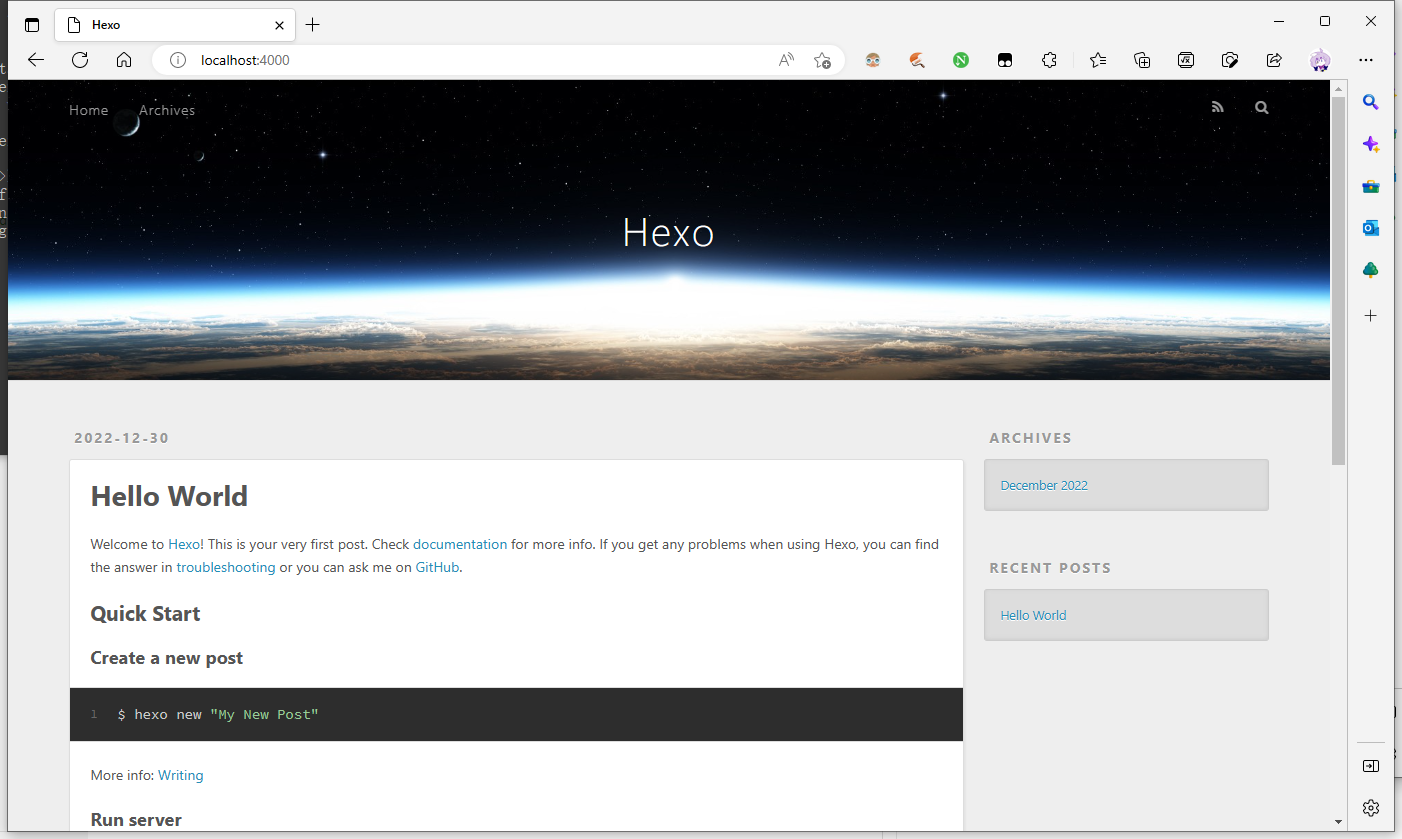Viewport: 1402px width, 839px height.
Task: Add this page to favorites star icon
Action: click(x=822, y=60)
